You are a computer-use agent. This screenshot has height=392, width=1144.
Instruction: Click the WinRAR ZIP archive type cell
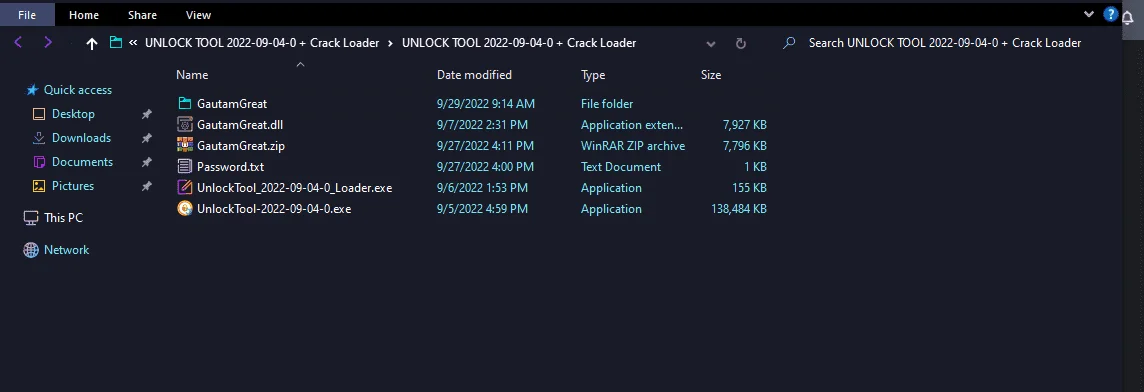point(633,146)
